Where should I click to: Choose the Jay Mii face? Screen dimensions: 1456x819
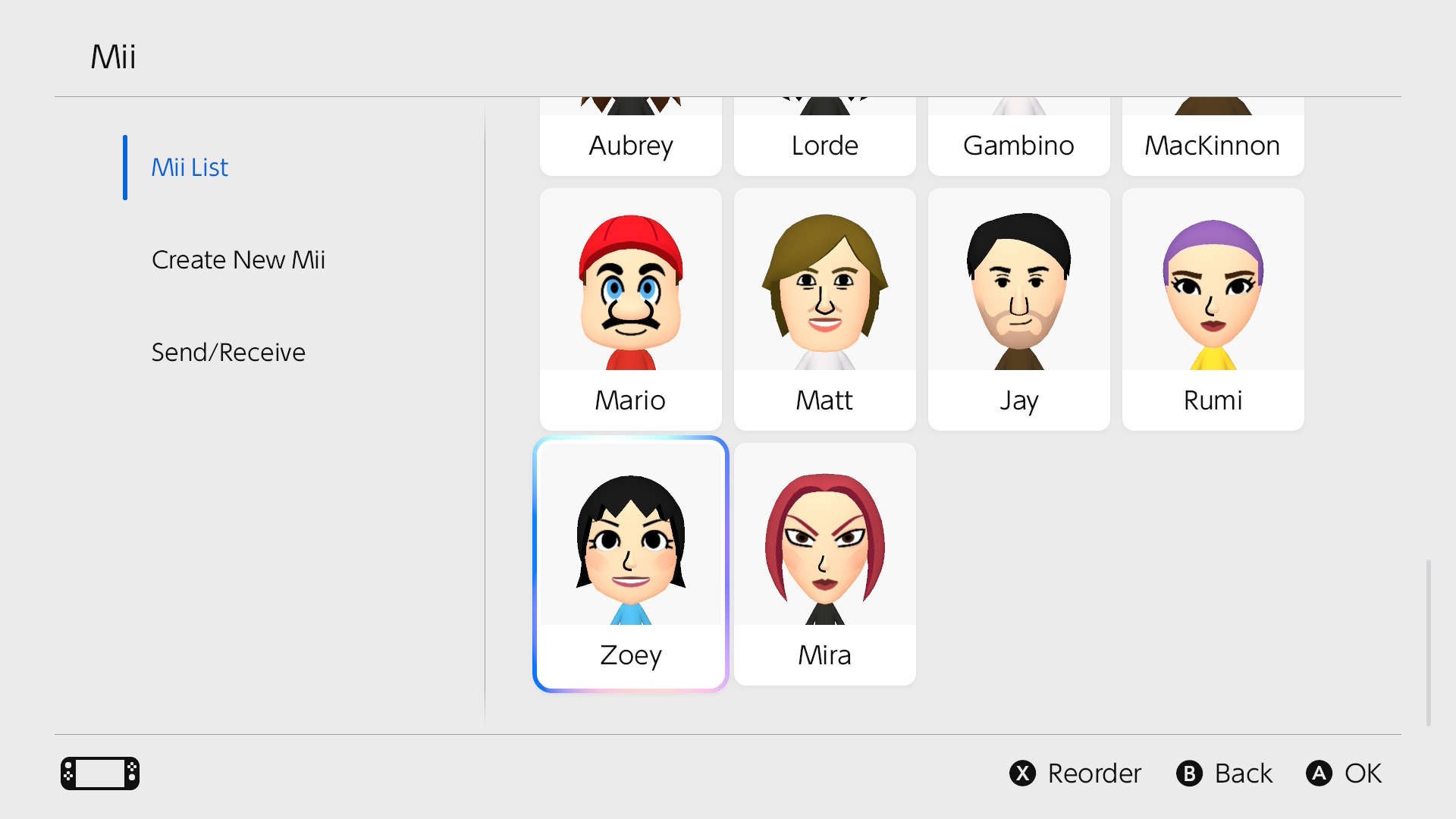coord(1018,293)
